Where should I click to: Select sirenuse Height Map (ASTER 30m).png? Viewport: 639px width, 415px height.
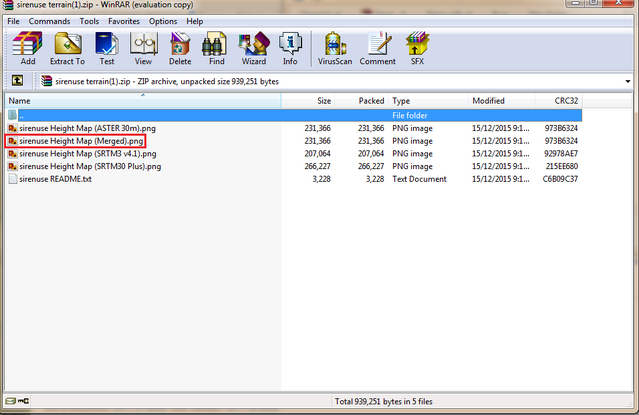click(x=87, y=128)
